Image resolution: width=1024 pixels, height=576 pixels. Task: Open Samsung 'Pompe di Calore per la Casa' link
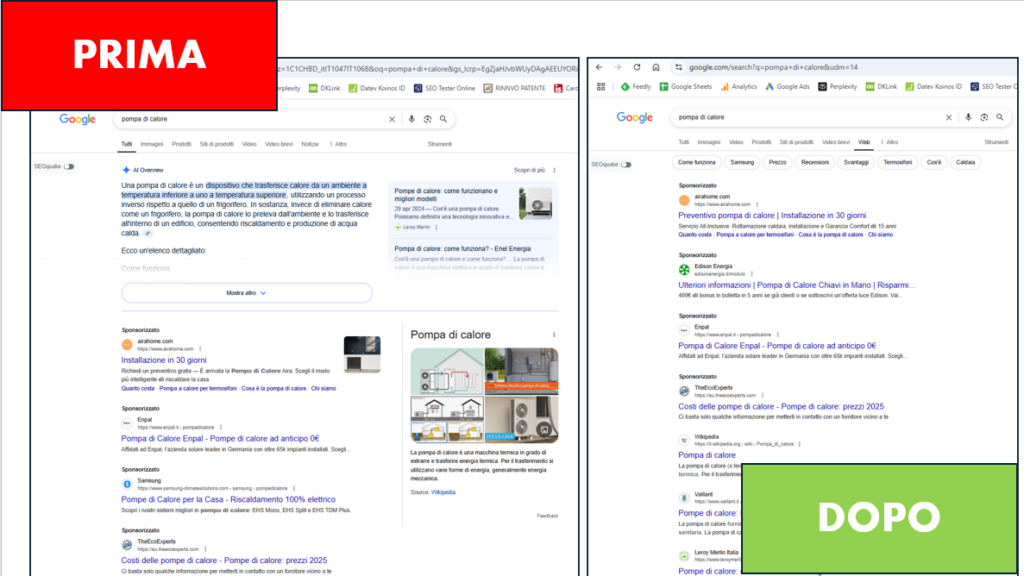(228, 500)
